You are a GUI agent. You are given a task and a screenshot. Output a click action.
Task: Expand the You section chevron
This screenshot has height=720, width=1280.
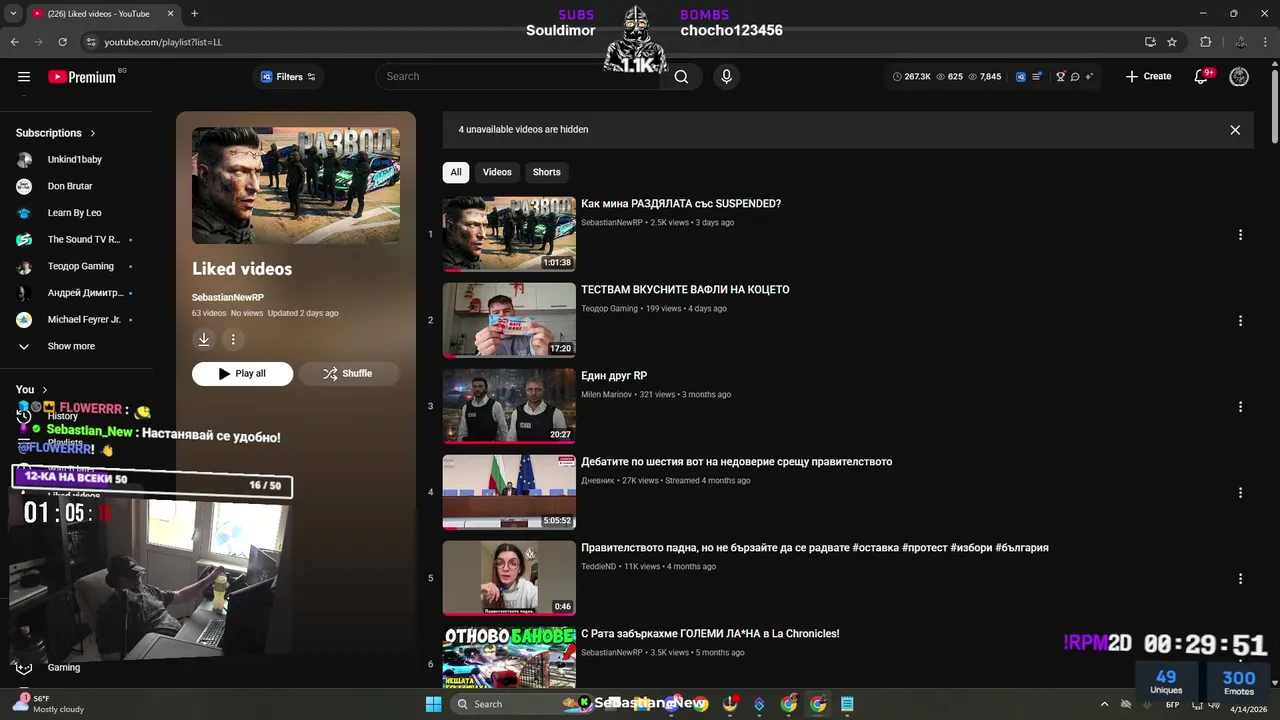pyautogui.click(x=45, y=390)
